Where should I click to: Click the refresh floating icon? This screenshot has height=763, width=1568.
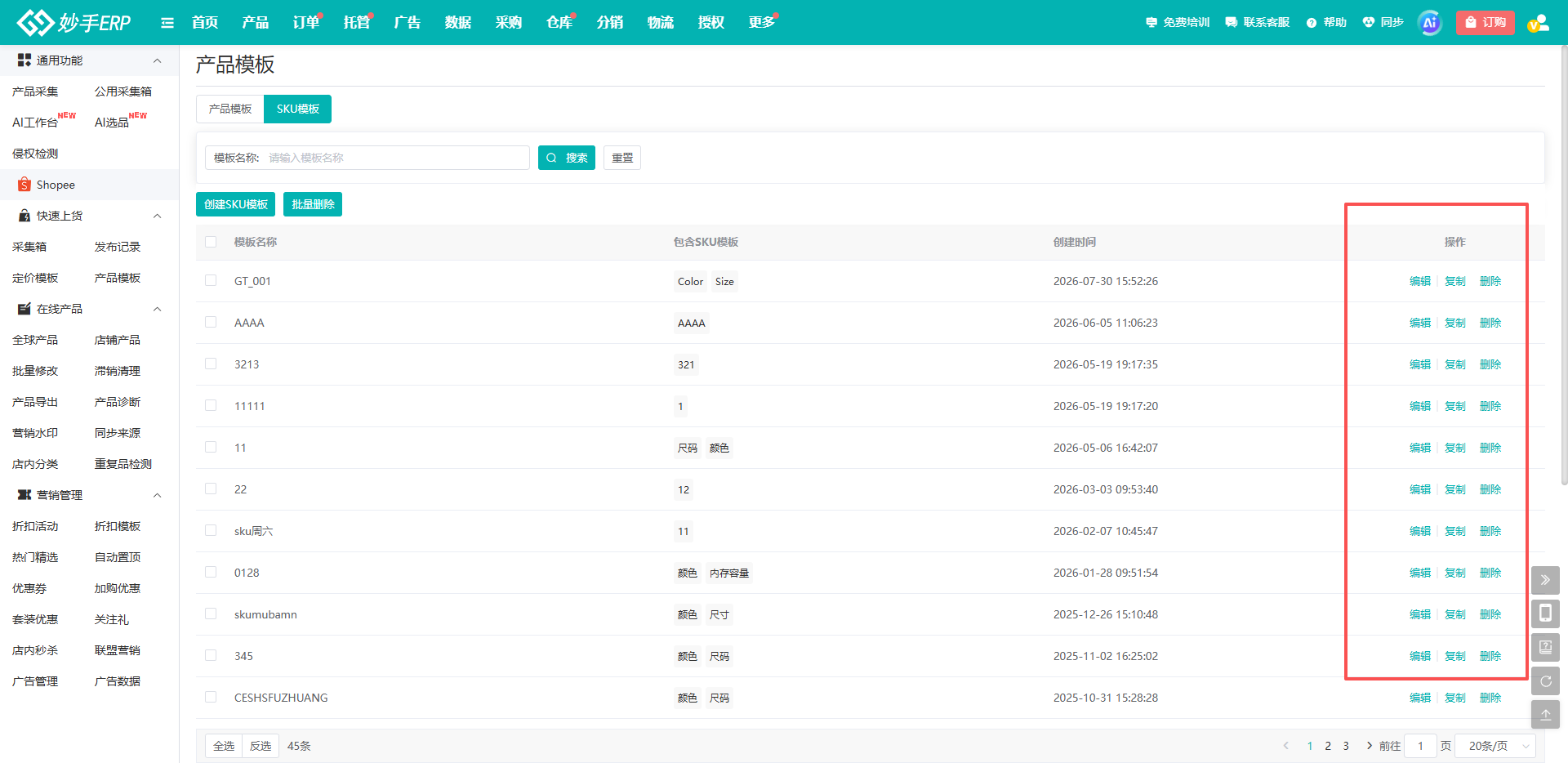[1545, 680]
